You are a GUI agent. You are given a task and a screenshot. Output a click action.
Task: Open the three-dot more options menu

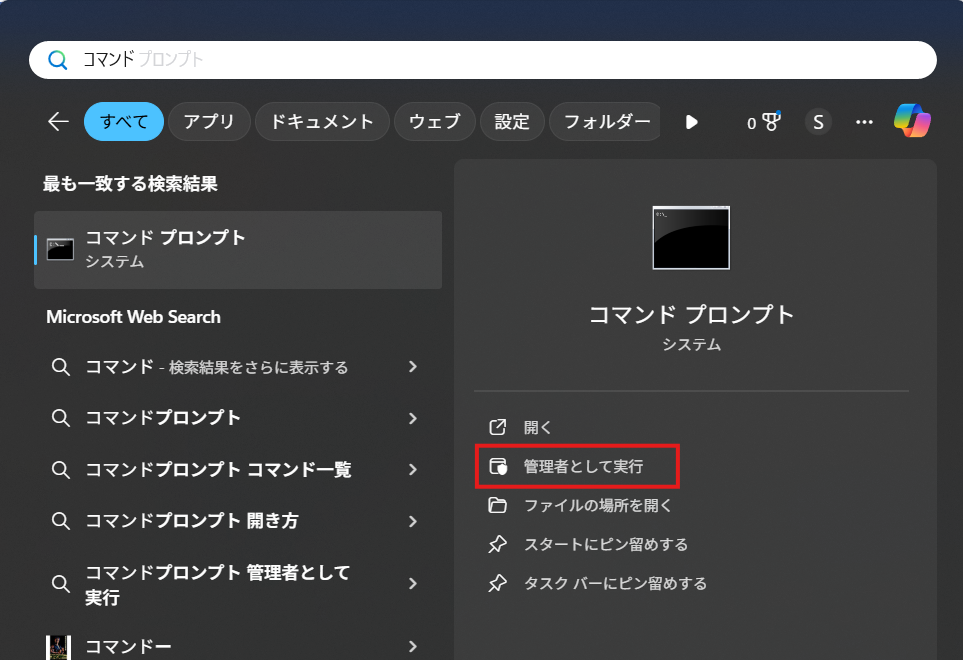click(864, 122)
